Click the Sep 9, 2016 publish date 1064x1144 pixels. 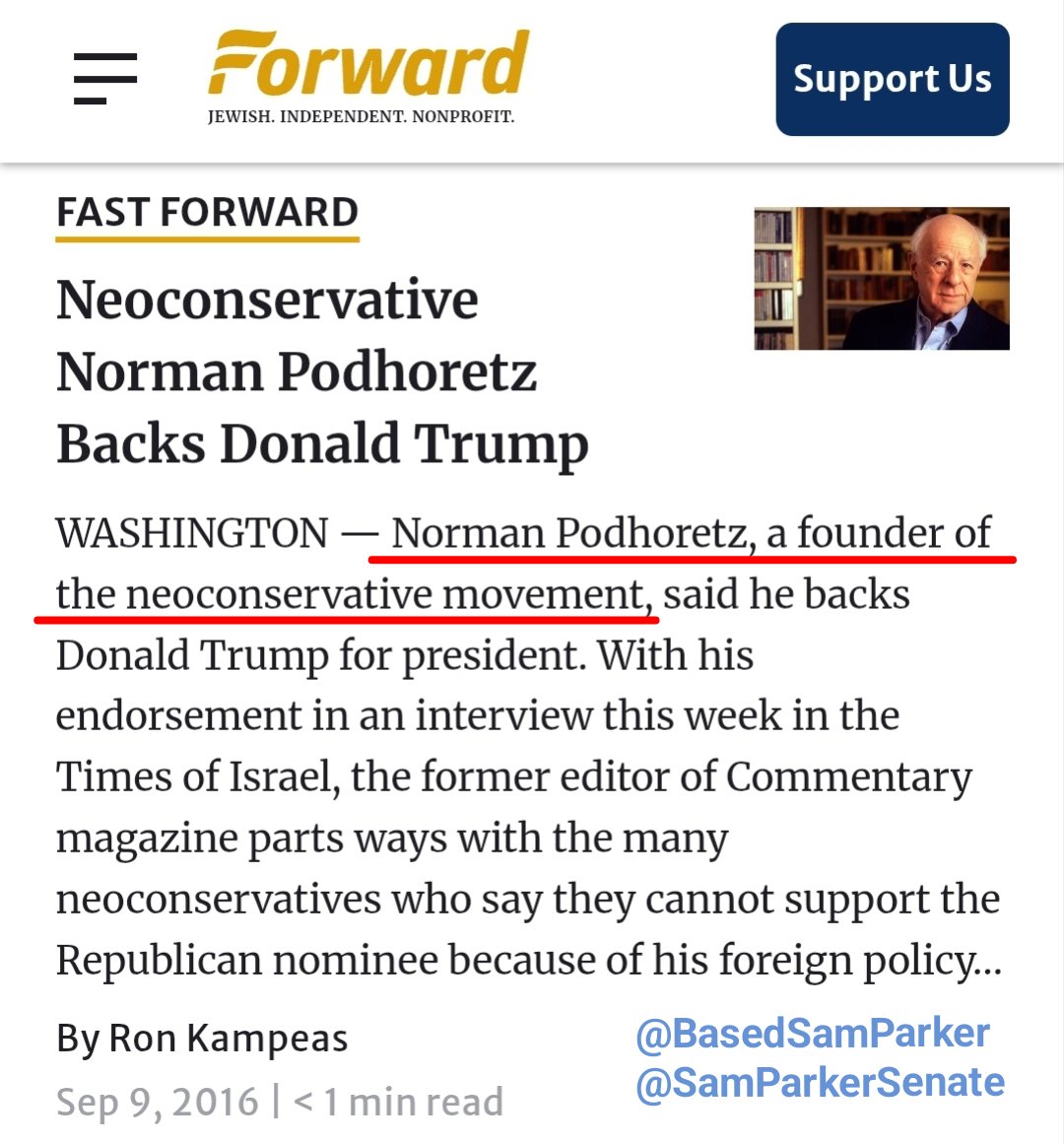pyautogui.click(x=157, y=1102)
